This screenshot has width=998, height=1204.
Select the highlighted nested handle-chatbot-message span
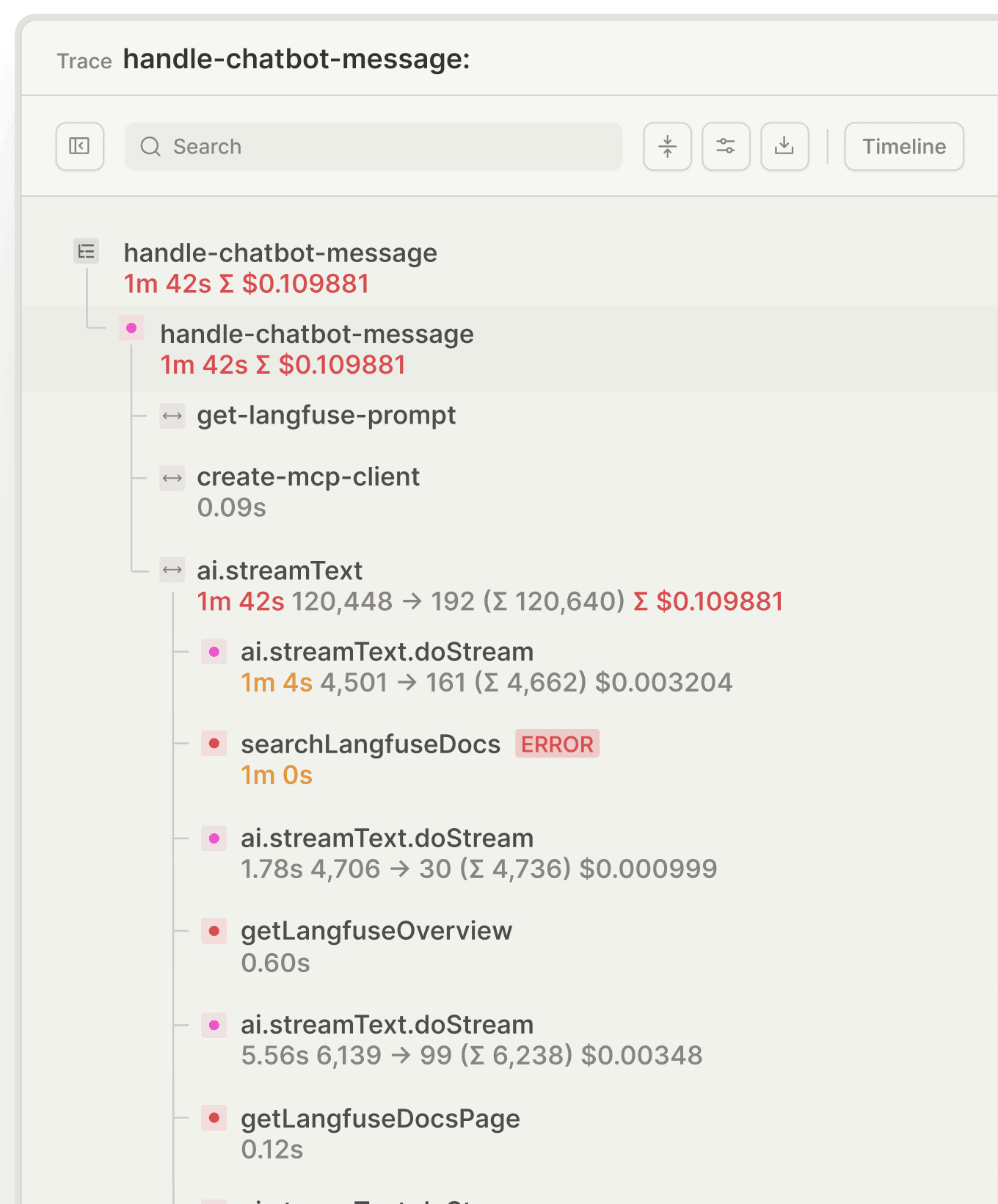coord(509,349)
